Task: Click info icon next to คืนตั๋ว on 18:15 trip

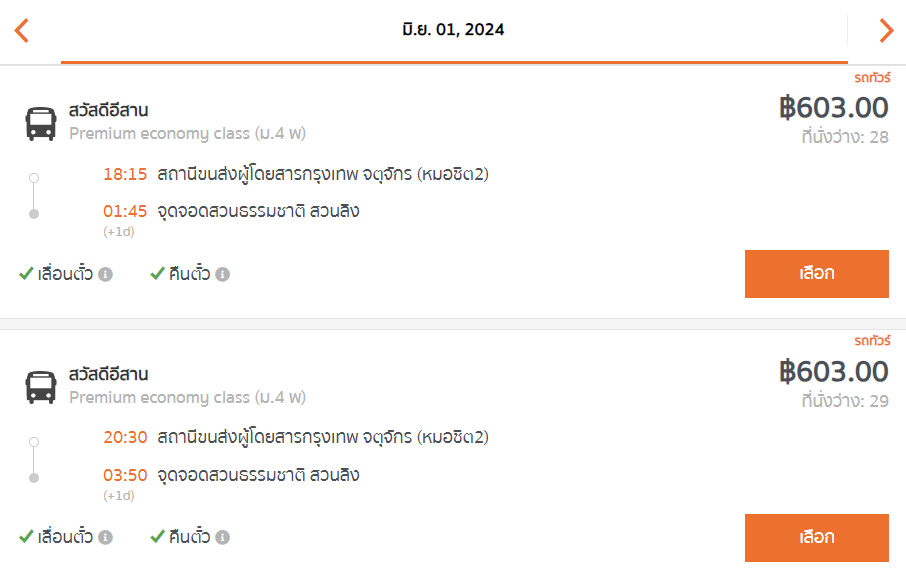Action: (x=222, y=274)
